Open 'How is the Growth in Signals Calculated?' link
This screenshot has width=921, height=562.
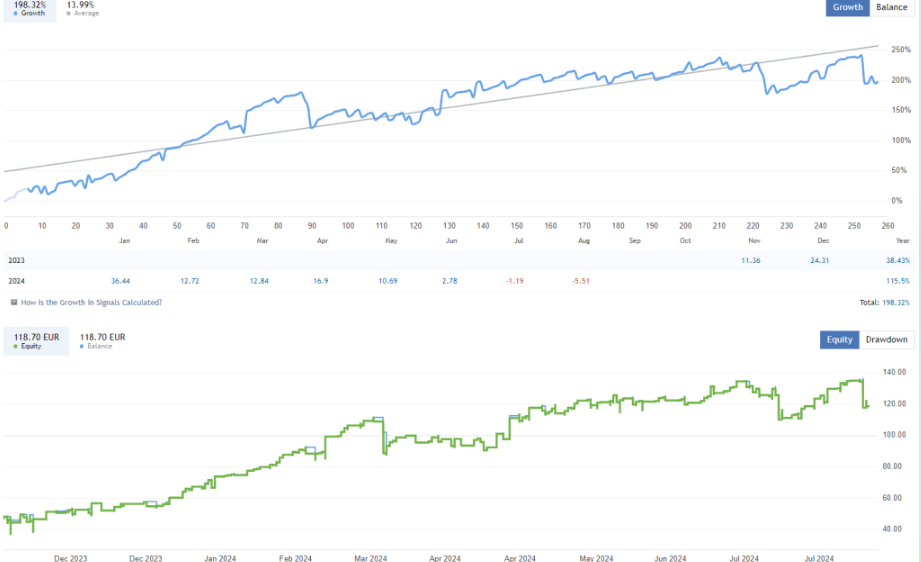pos(91,302)
